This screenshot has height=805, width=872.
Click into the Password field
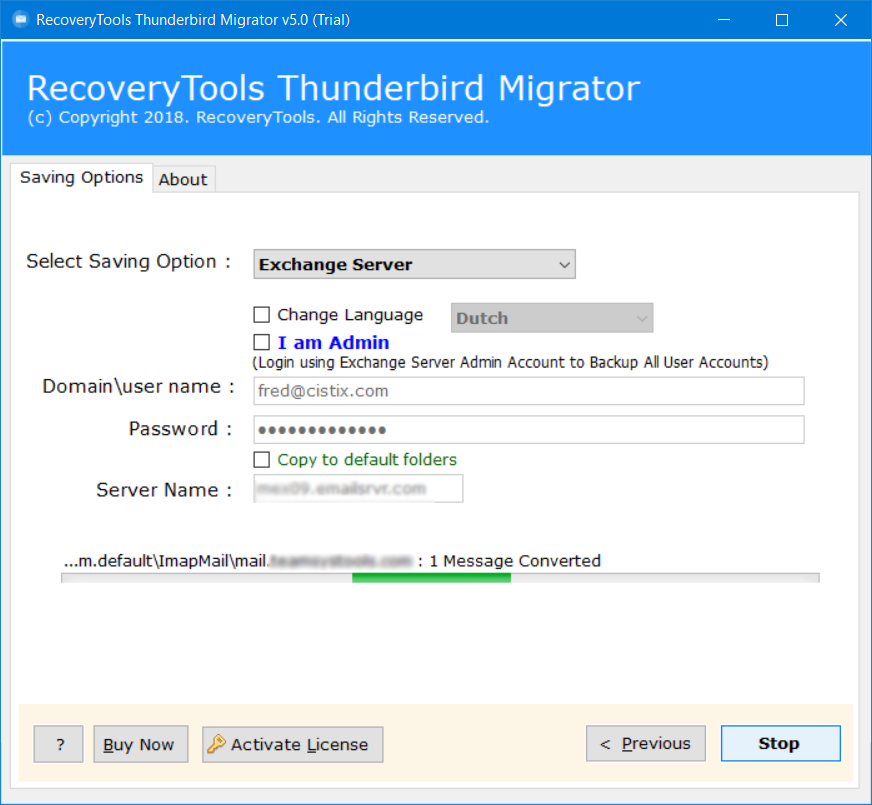point(528,430)
